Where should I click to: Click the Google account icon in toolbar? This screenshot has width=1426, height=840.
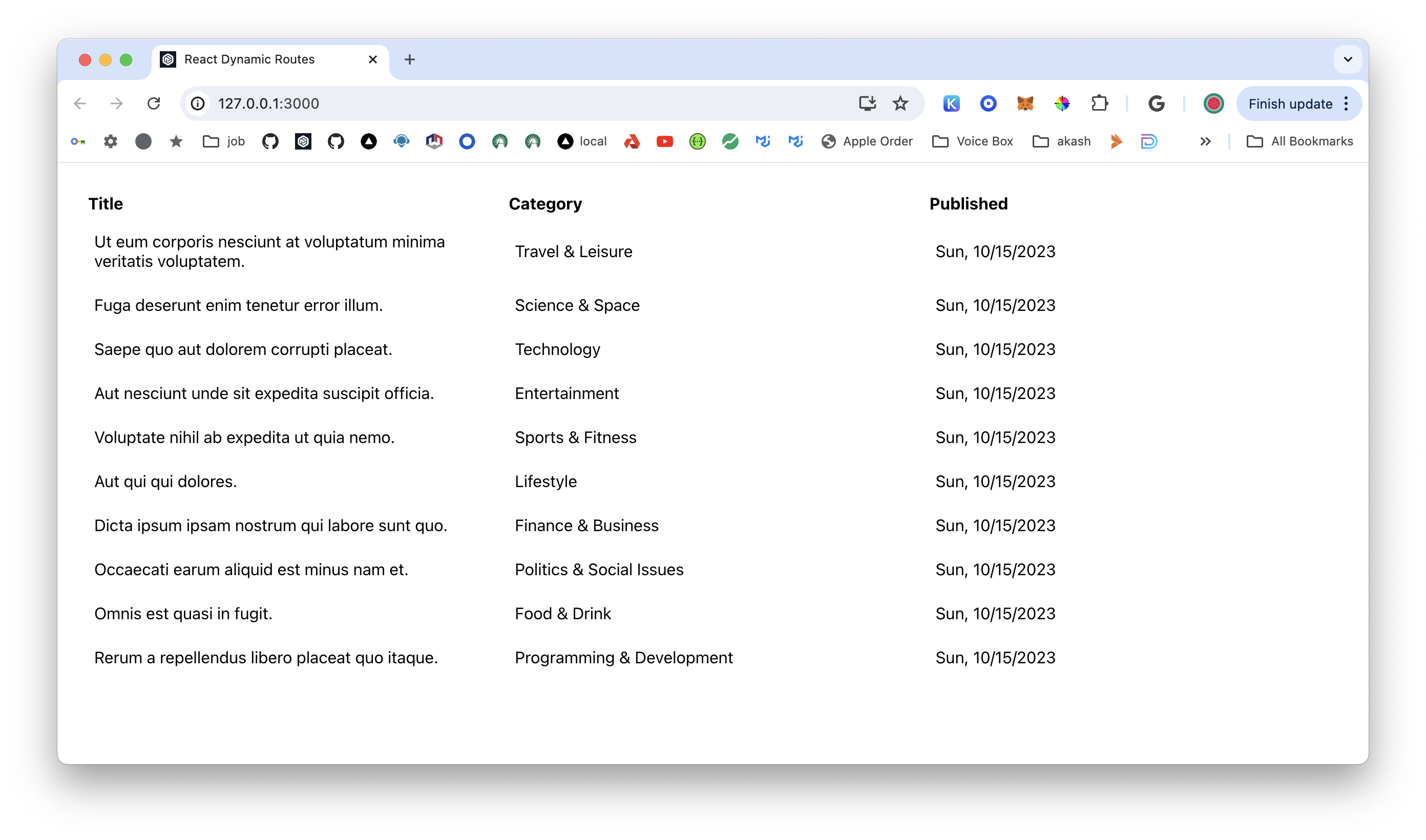(x=1212, y=103)
